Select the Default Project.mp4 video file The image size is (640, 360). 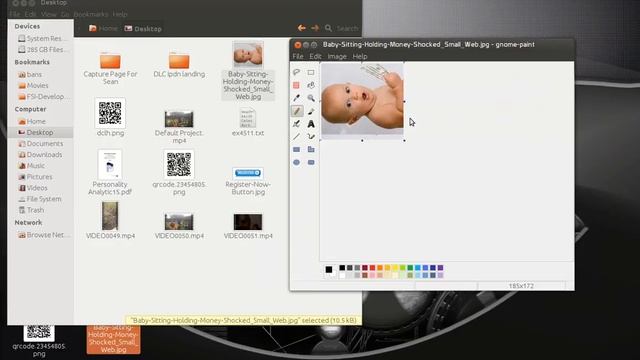click(179, 127)
